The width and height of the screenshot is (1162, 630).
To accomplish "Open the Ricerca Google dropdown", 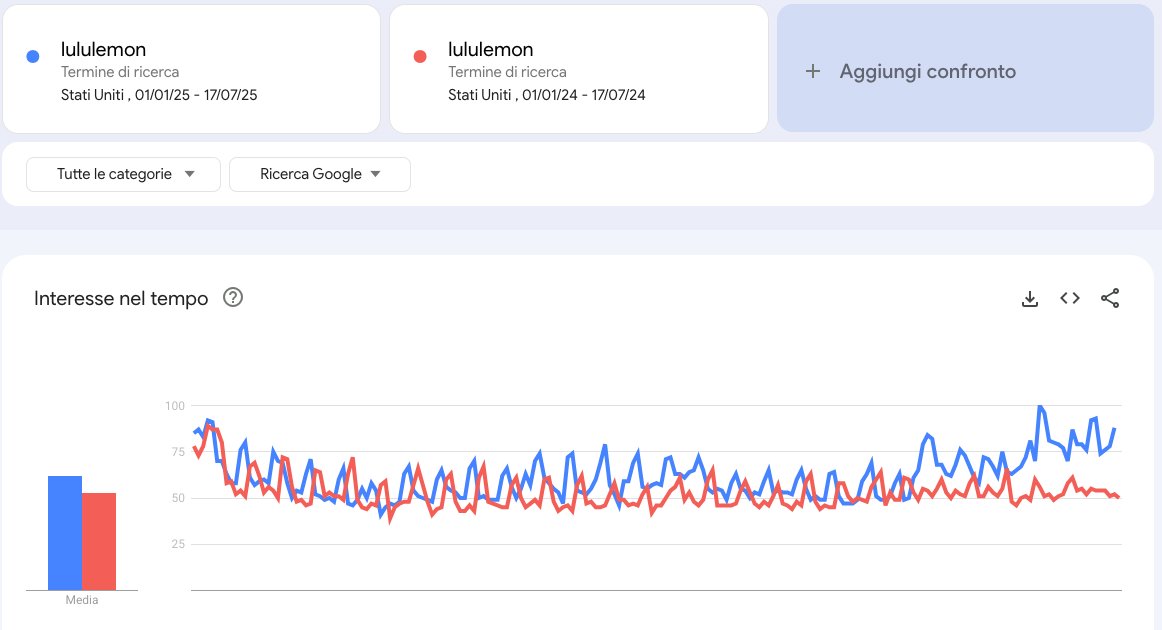I will click(x=319, y=174).
